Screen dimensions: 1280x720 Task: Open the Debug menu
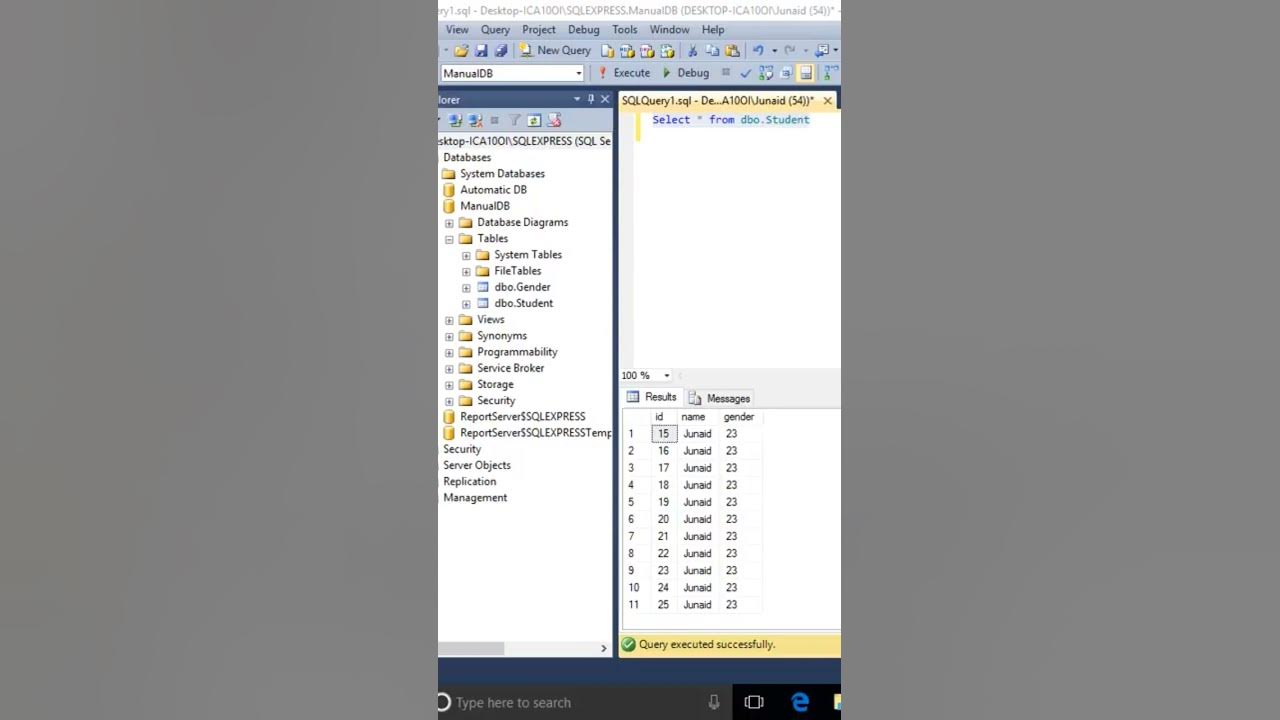pyautogui.click(x=584, y=30)
